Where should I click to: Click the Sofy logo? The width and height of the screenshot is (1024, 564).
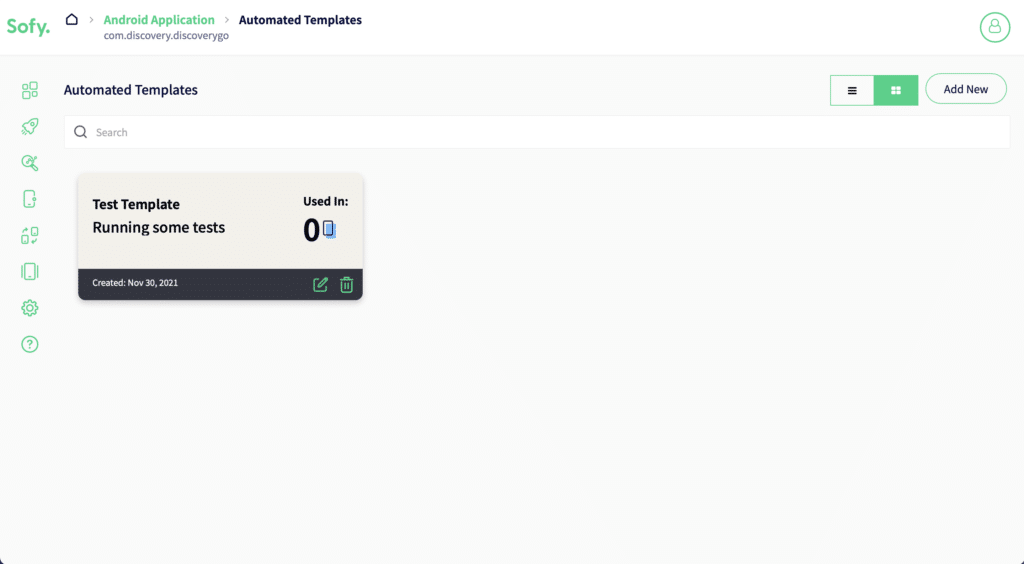pyautogui.click(x=27, y=27)
